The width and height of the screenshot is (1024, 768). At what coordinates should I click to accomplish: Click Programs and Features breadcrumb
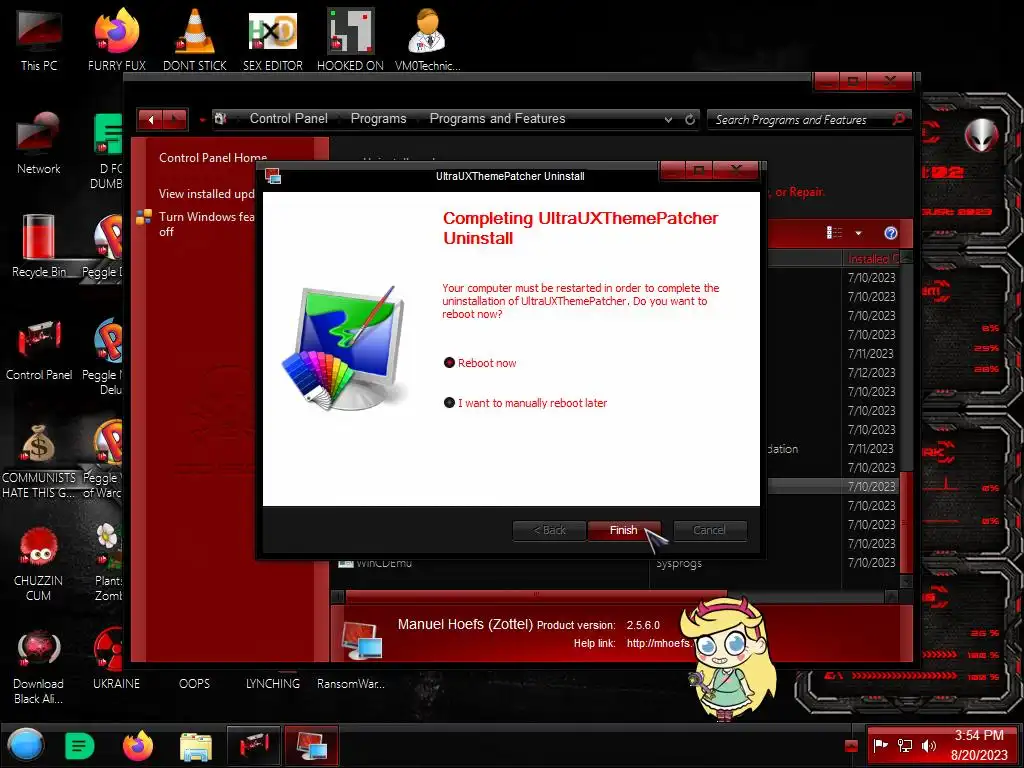tap(497, 119)
